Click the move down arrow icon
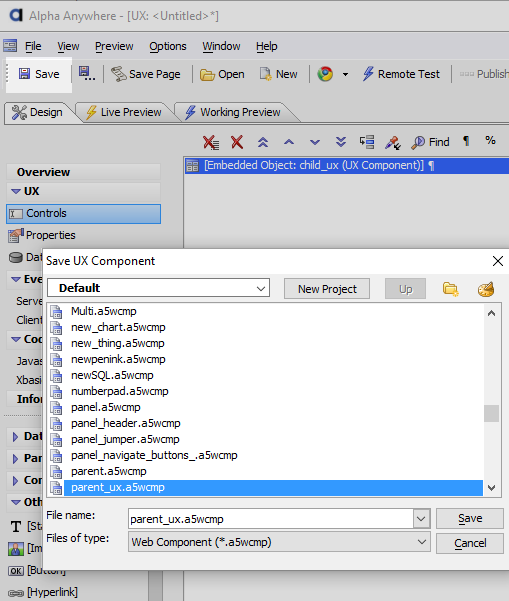509x601 pixels. click(x=315, y=143)
